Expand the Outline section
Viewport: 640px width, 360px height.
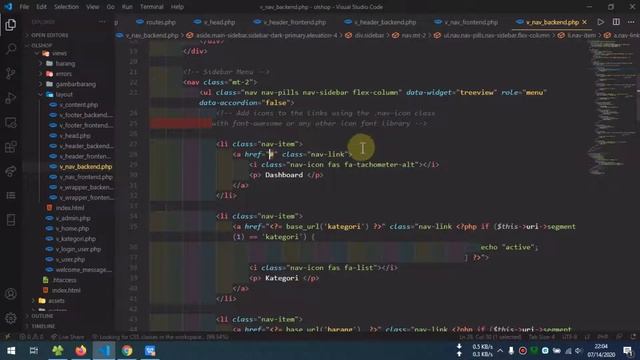pos(42,316)
